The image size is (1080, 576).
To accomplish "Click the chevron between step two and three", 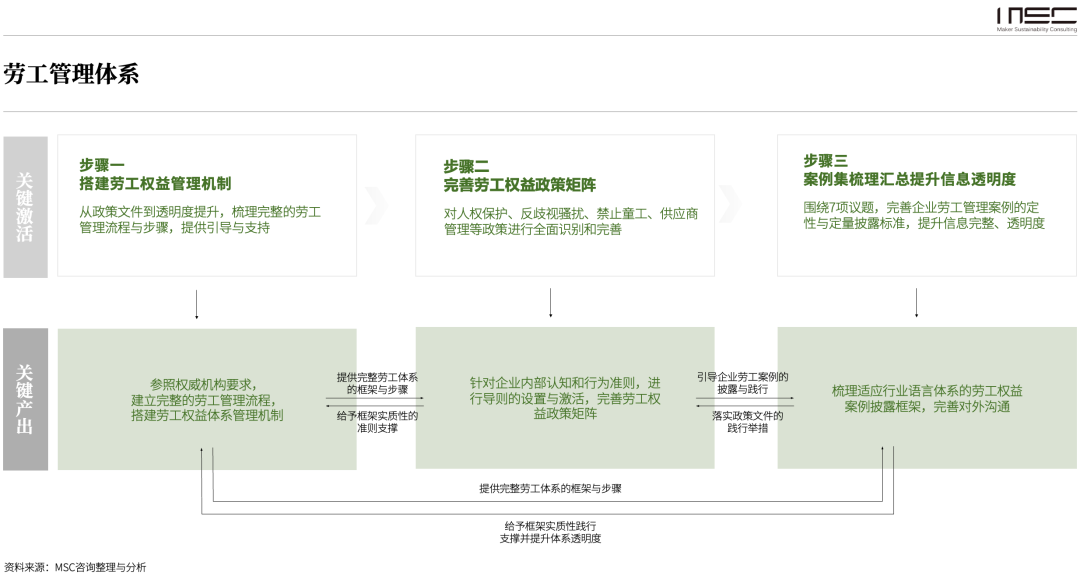I will click(731, 203).
